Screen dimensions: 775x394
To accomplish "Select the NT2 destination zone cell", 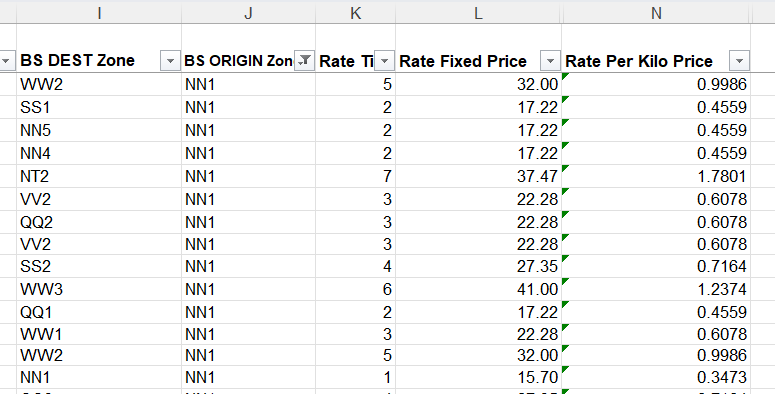I will tap(99, 176).
